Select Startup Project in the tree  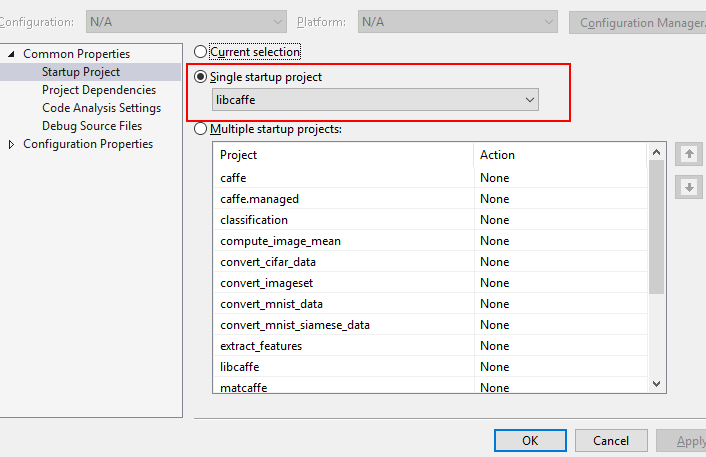pyautogui.click(x=81, y=72)
